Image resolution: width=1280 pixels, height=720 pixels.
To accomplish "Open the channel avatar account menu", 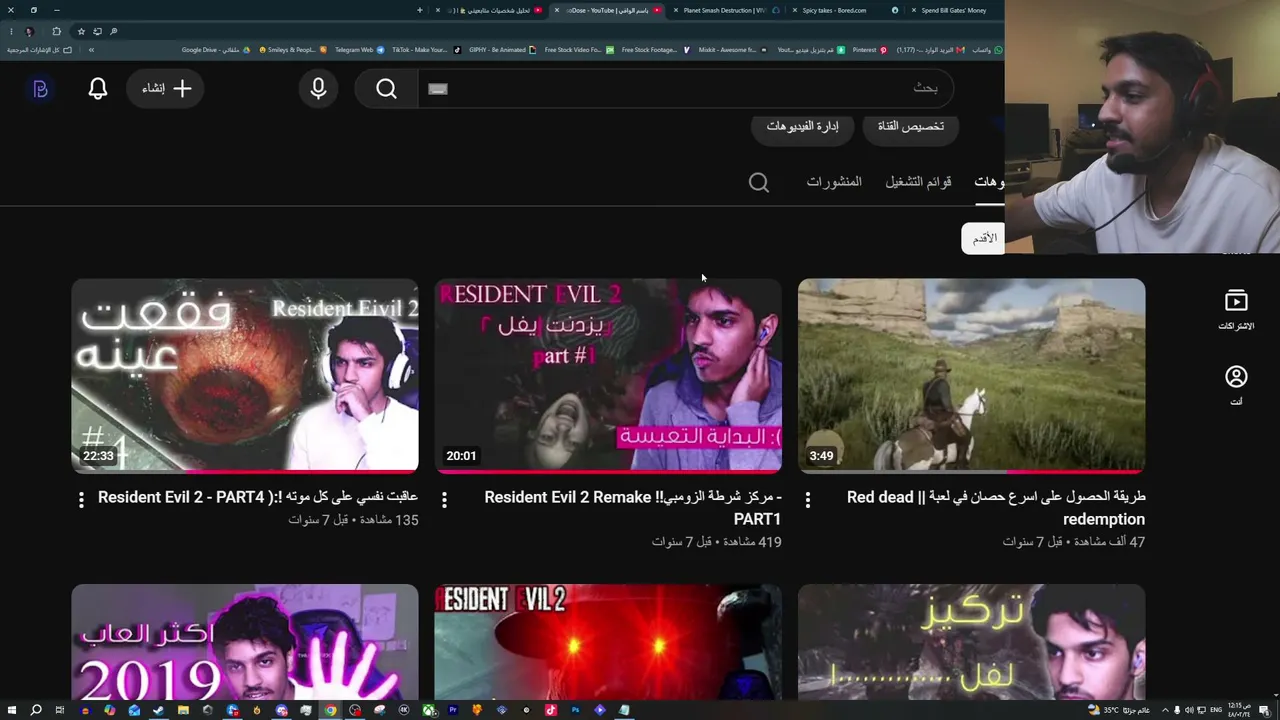I will pyautogui.click(x=40, y=89).
